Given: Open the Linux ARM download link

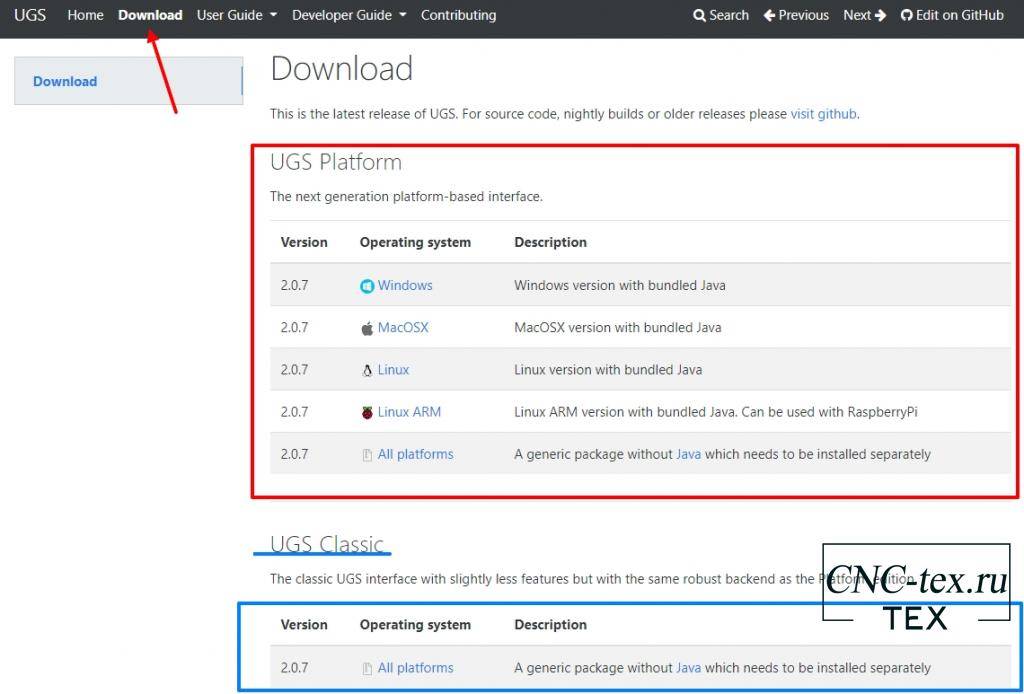Looking at the screenshot, I should [409, 412].
